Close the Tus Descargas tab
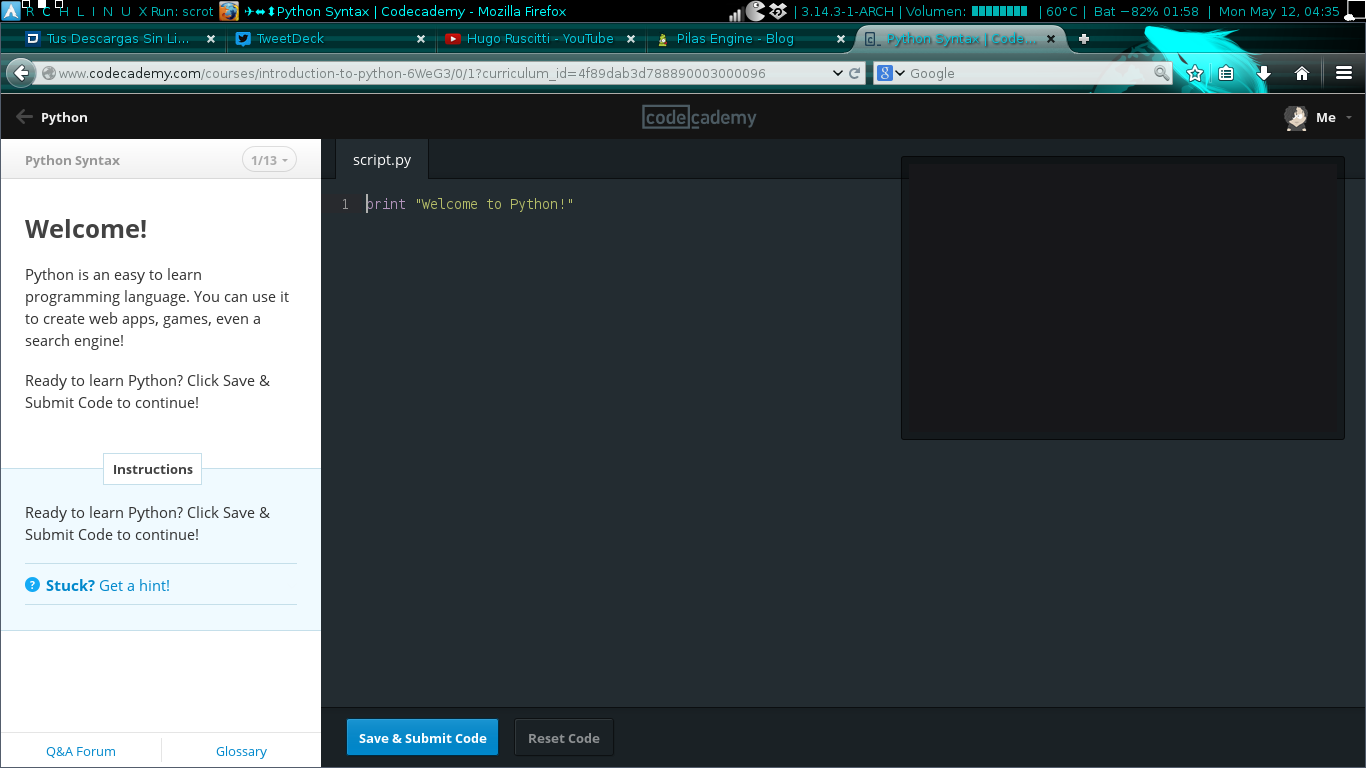This screenshot has height=768, width=1366. point(211,39)
